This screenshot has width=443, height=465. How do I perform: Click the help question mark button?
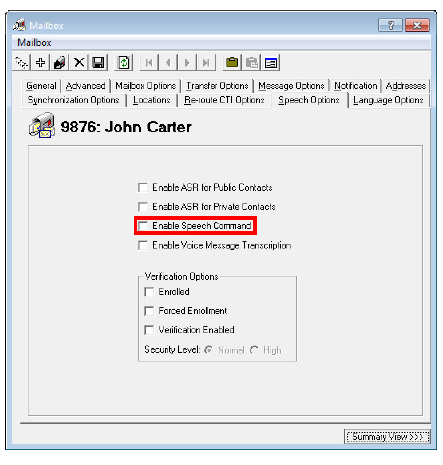(x=391, y=25)
